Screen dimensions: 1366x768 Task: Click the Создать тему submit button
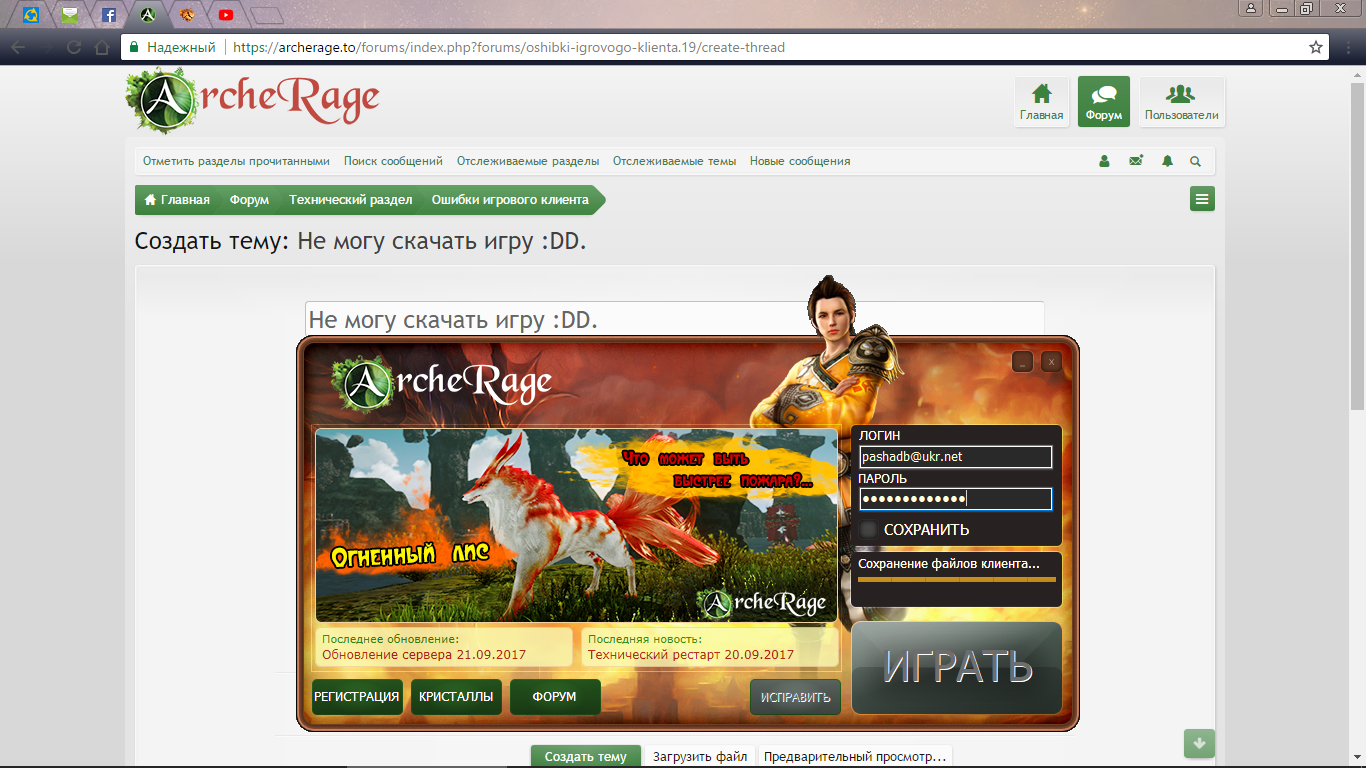tap(585, 757)
